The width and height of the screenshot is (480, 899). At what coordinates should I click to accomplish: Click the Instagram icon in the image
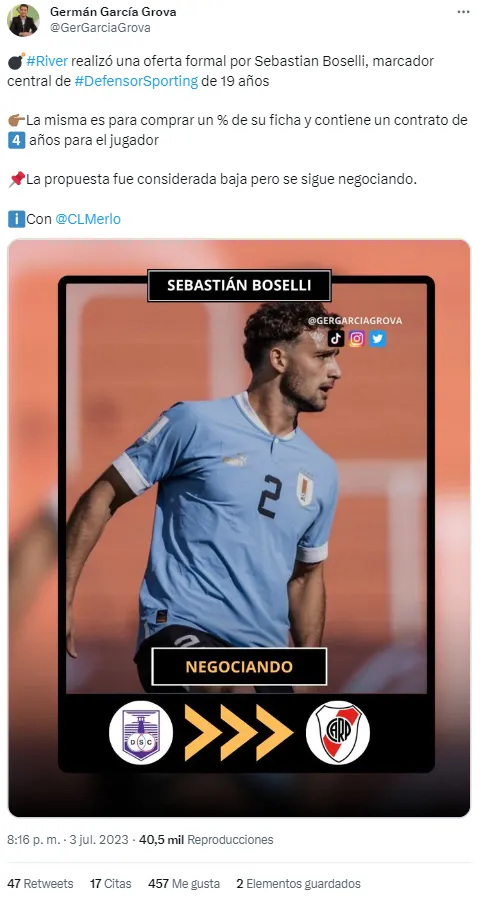pyautogui.click(x=357, y=339)
